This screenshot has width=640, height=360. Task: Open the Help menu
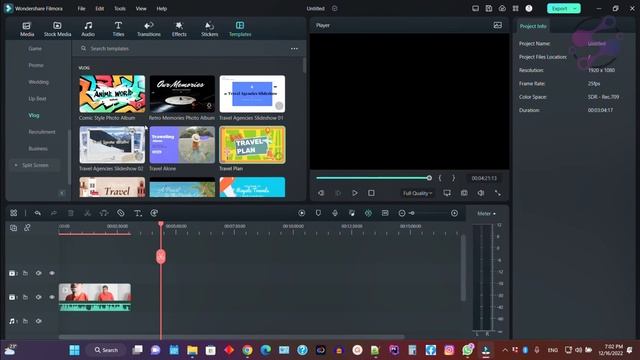[x=162, y=9]
